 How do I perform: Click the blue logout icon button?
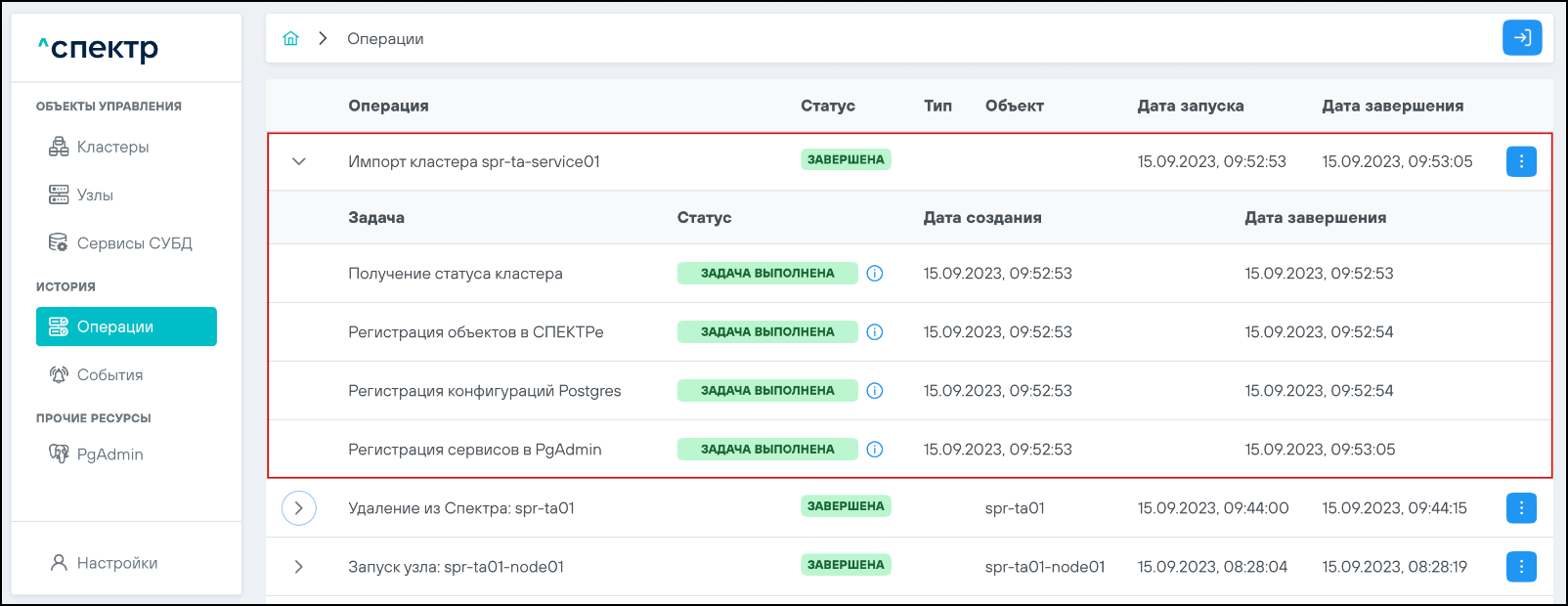coord(1521,38)
